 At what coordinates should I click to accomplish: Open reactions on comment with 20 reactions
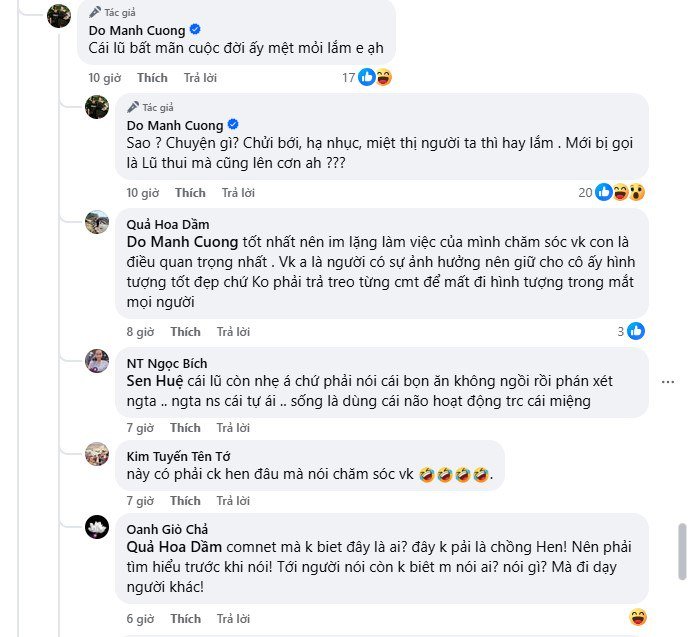(620, 192)
